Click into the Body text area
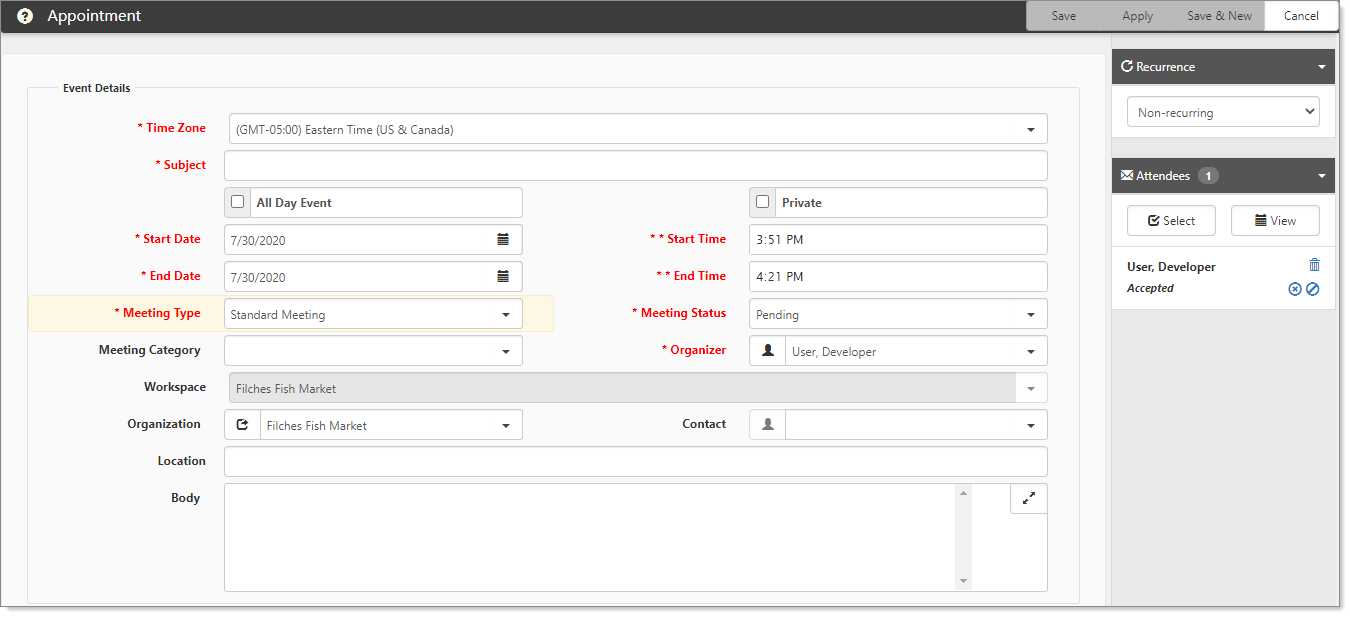Image resolution: width=1350 pixels, height=617 pixels. click(590, 537)
